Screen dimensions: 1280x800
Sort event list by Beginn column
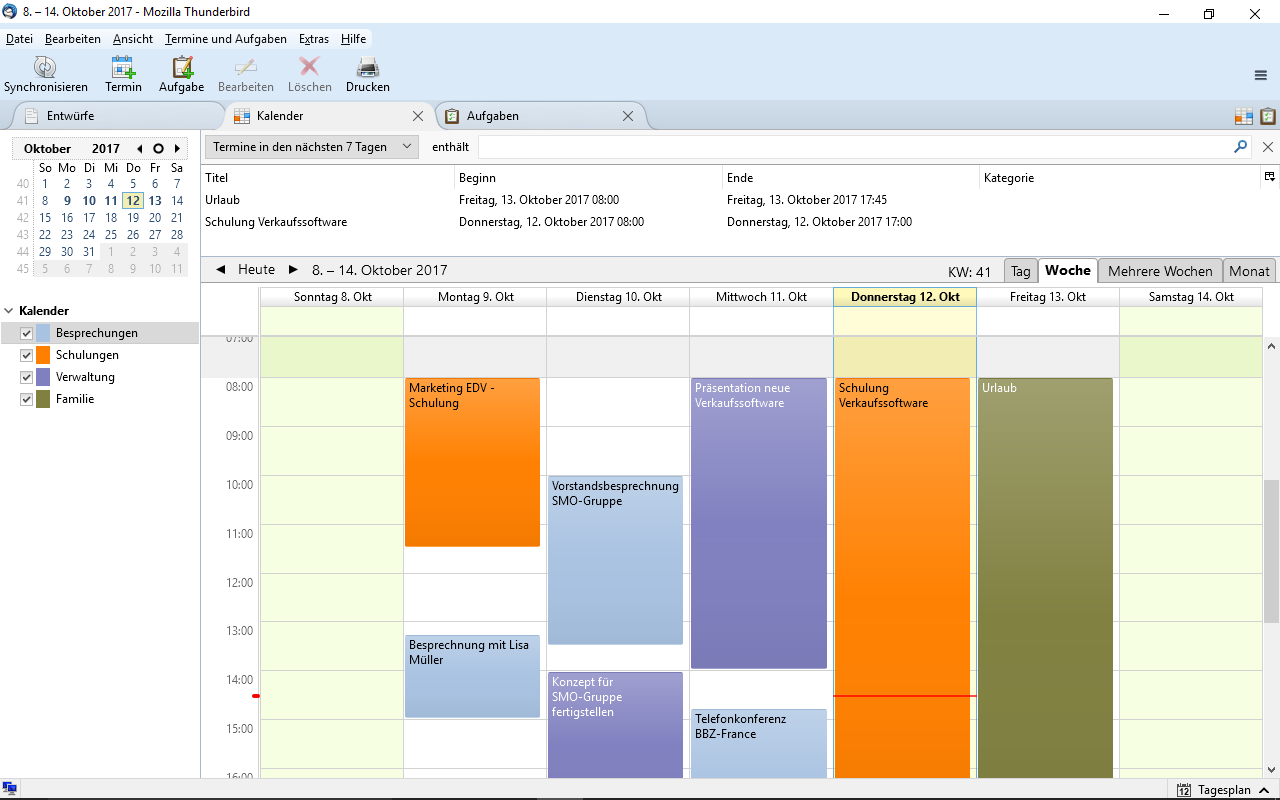click(588, 177)
